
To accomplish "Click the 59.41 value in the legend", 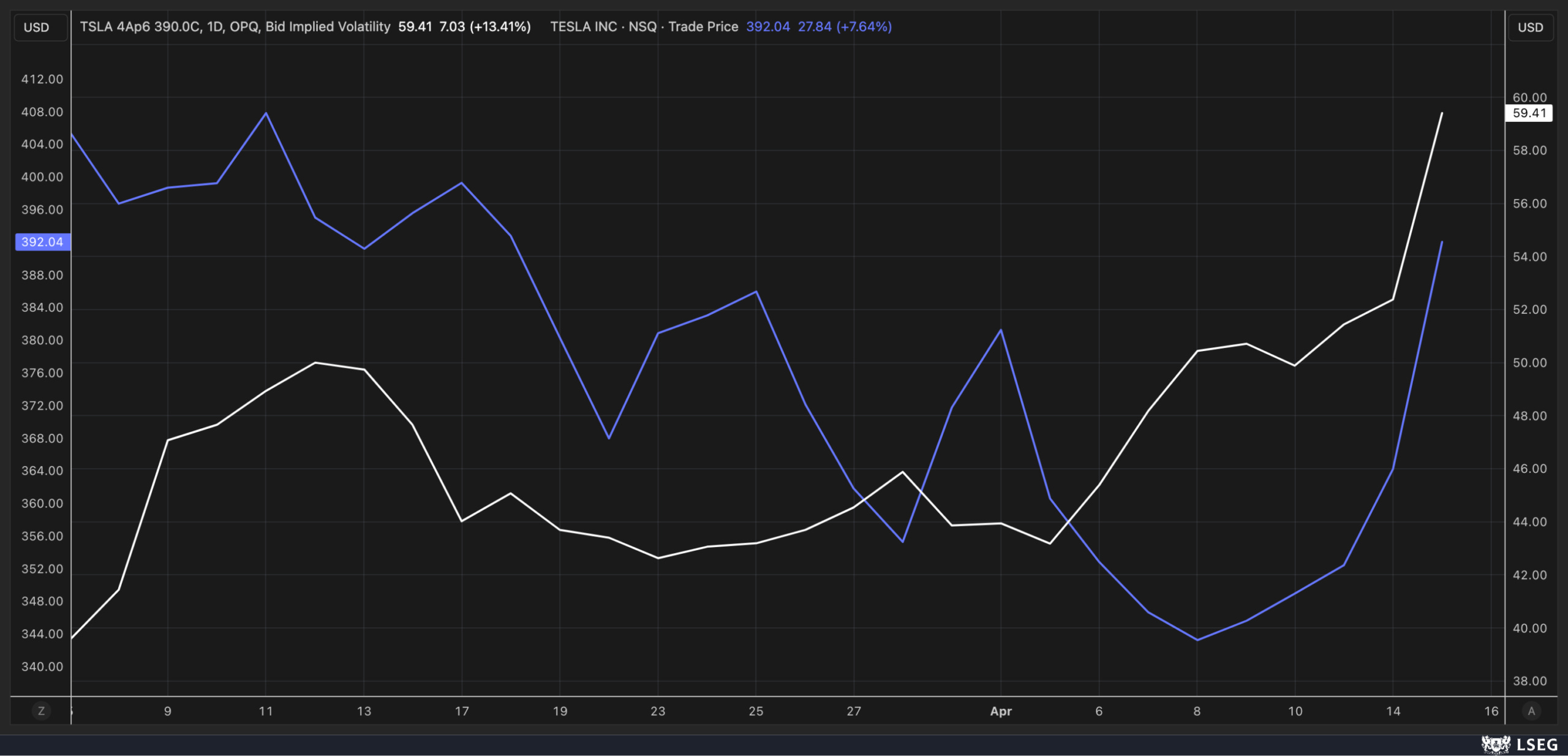I will (x=415, y=27).
